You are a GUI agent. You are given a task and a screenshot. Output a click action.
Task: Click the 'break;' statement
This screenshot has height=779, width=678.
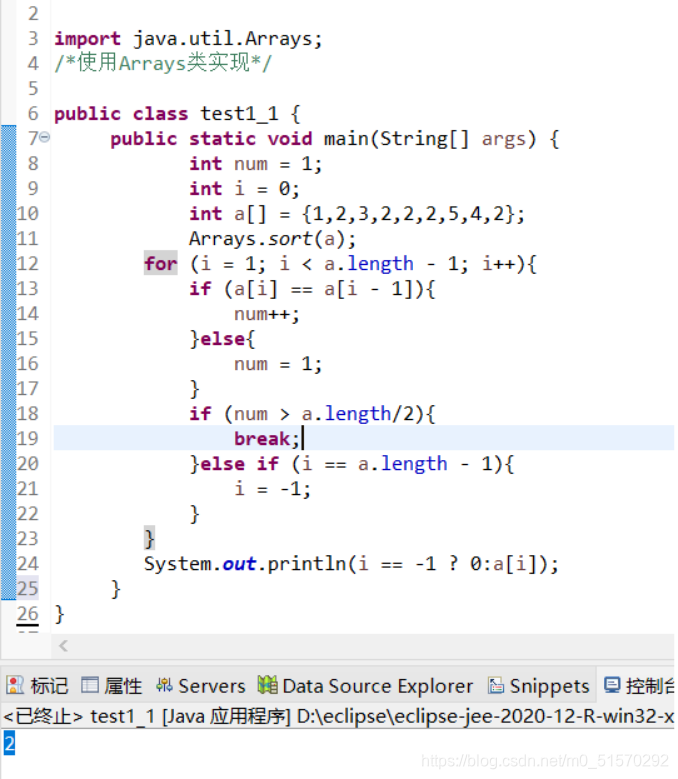[267, 439]
